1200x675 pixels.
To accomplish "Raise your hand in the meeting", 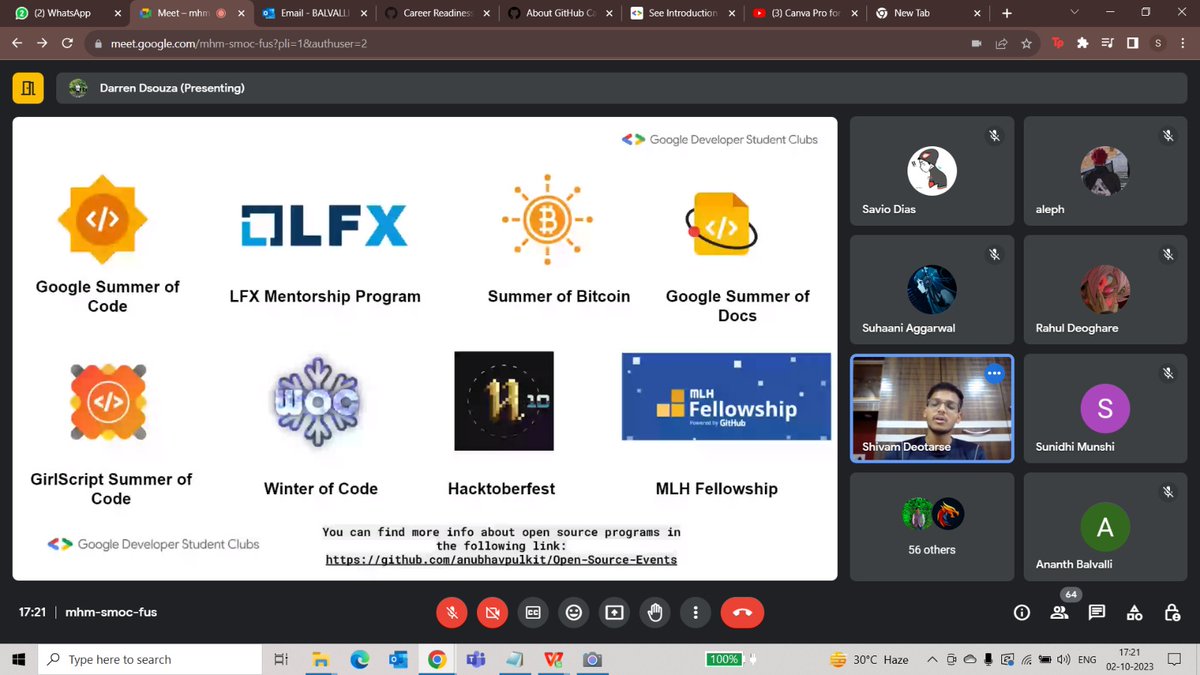I will click(x=655, y=612).
